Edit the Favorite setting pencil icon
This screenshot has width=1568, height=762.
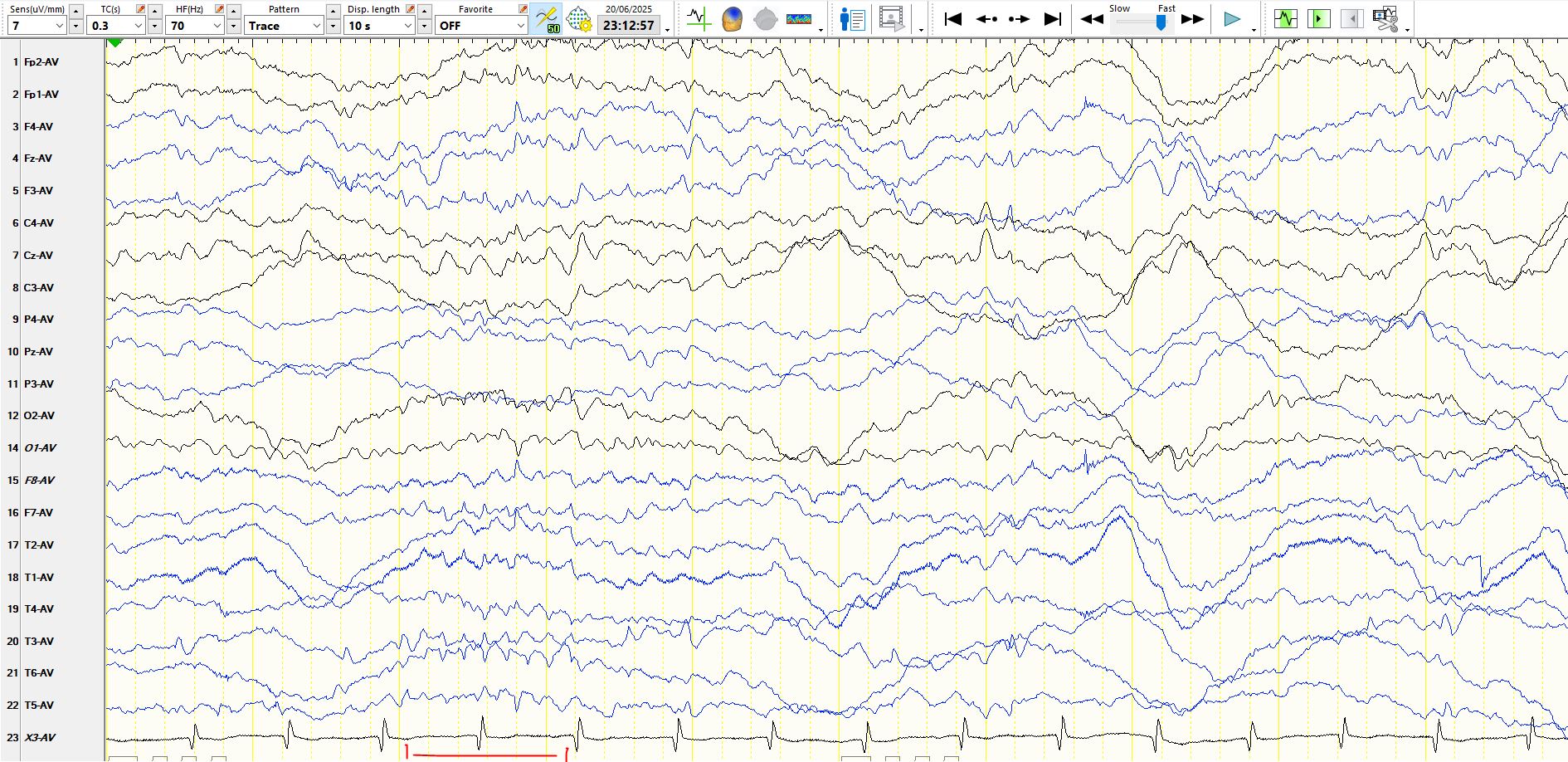[523, 9]
